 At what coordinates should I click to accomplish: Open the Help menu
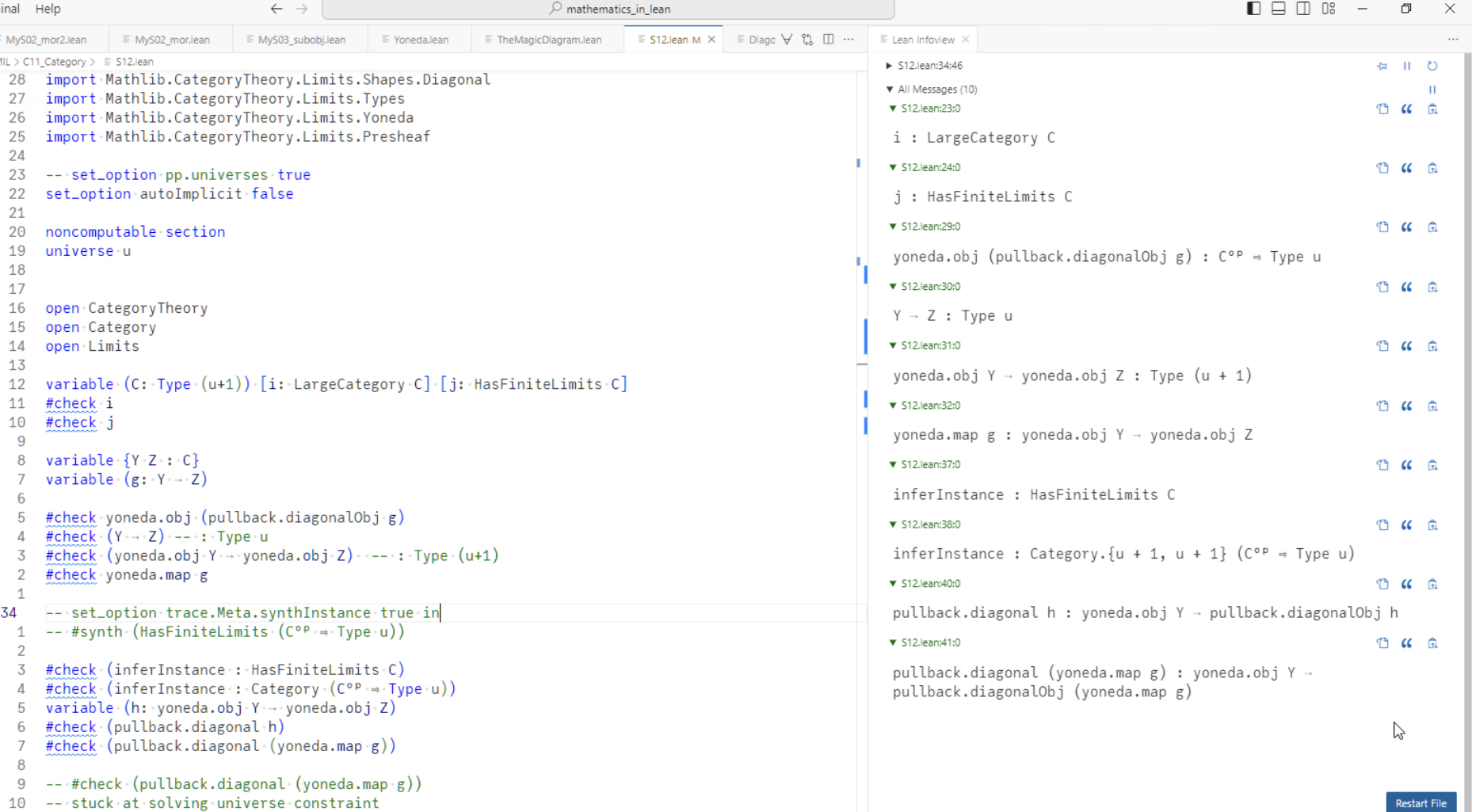[x=48, y=9]
